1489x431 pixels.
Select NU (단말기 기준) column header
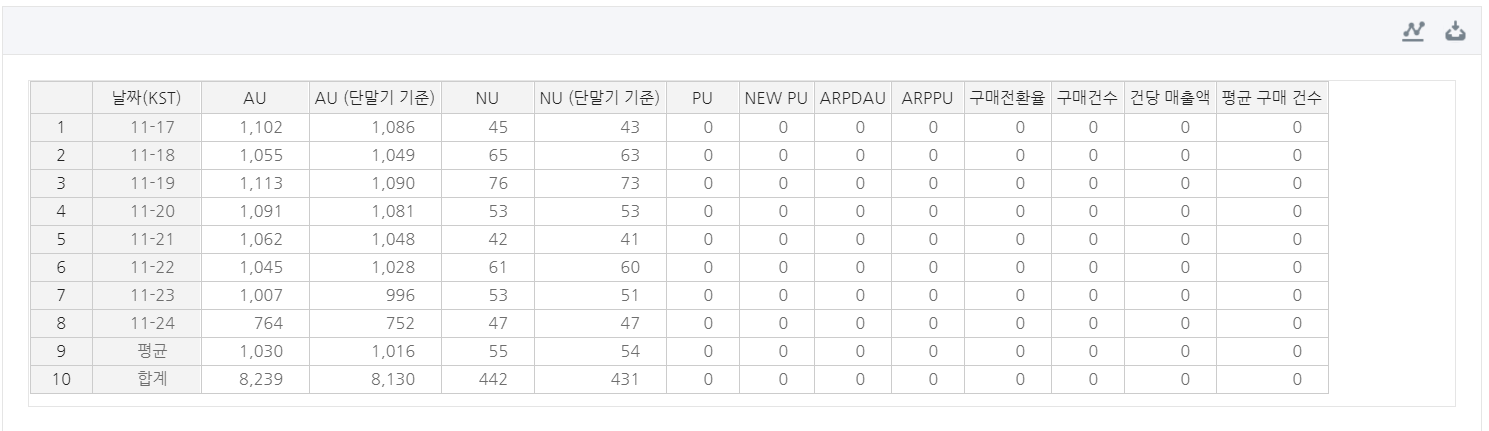(x=600, y=99)
